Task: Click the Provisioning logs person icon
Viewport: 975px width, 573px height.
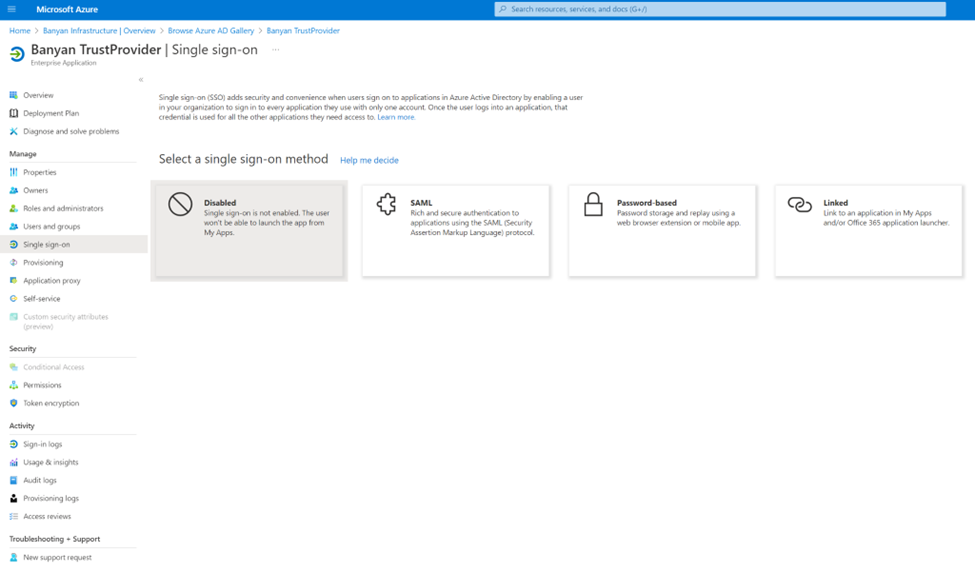Action: click(14, 498)
